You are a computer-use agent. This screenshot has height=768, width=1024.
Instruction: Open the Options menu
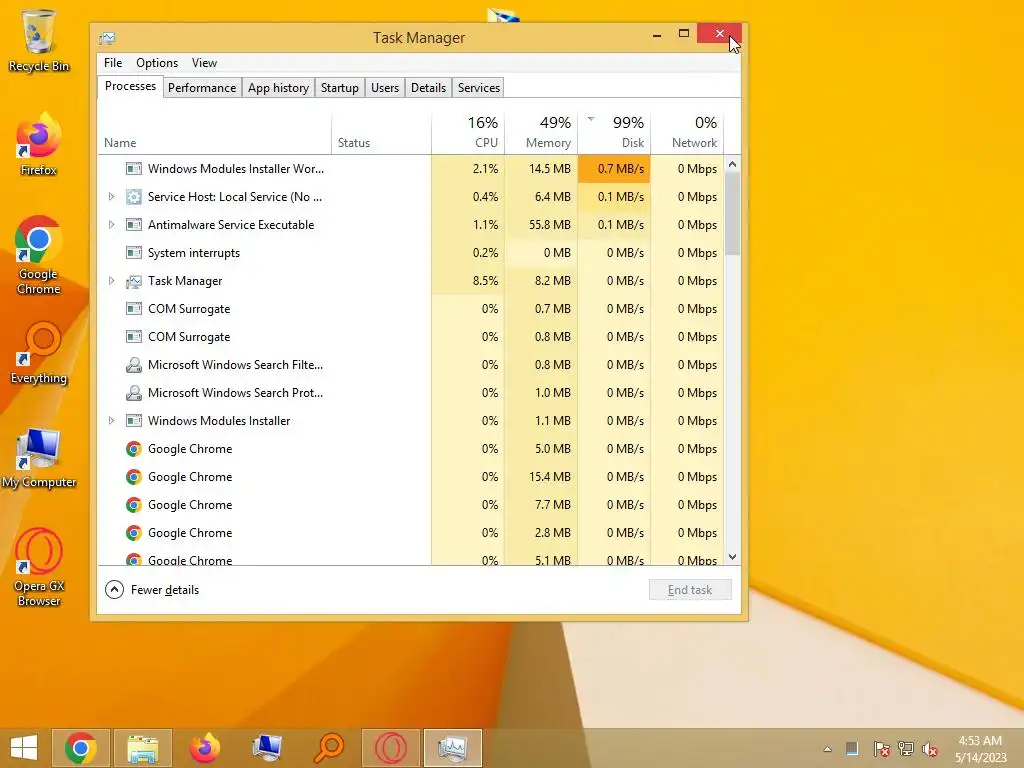point(157,63)
